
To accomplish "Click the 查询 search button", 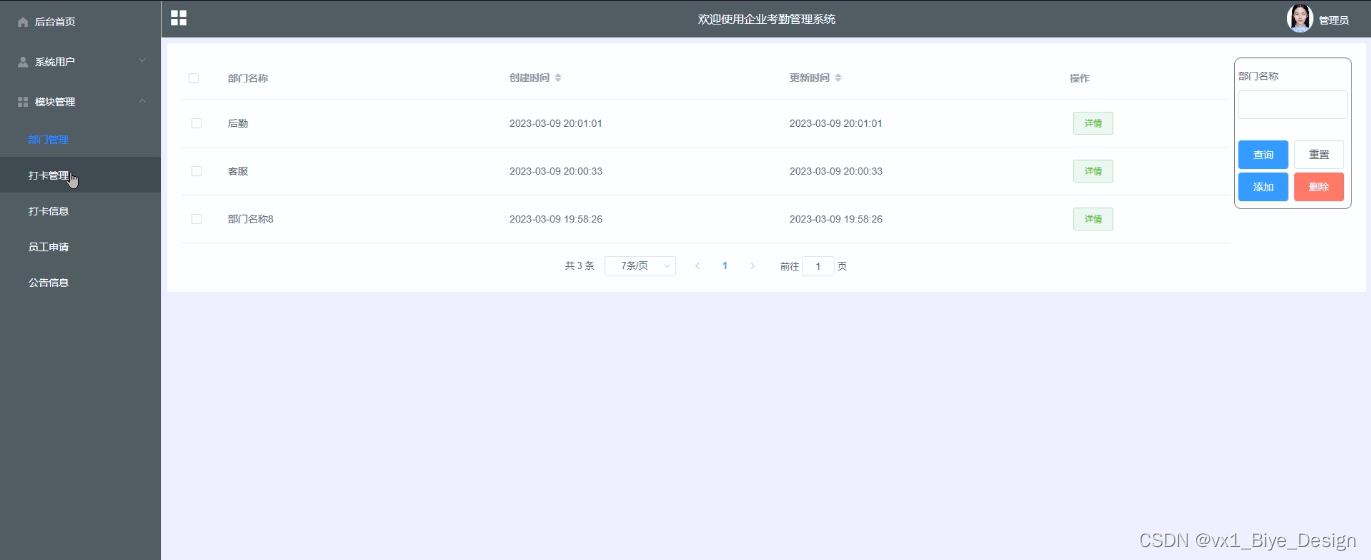I will 1263,155.
